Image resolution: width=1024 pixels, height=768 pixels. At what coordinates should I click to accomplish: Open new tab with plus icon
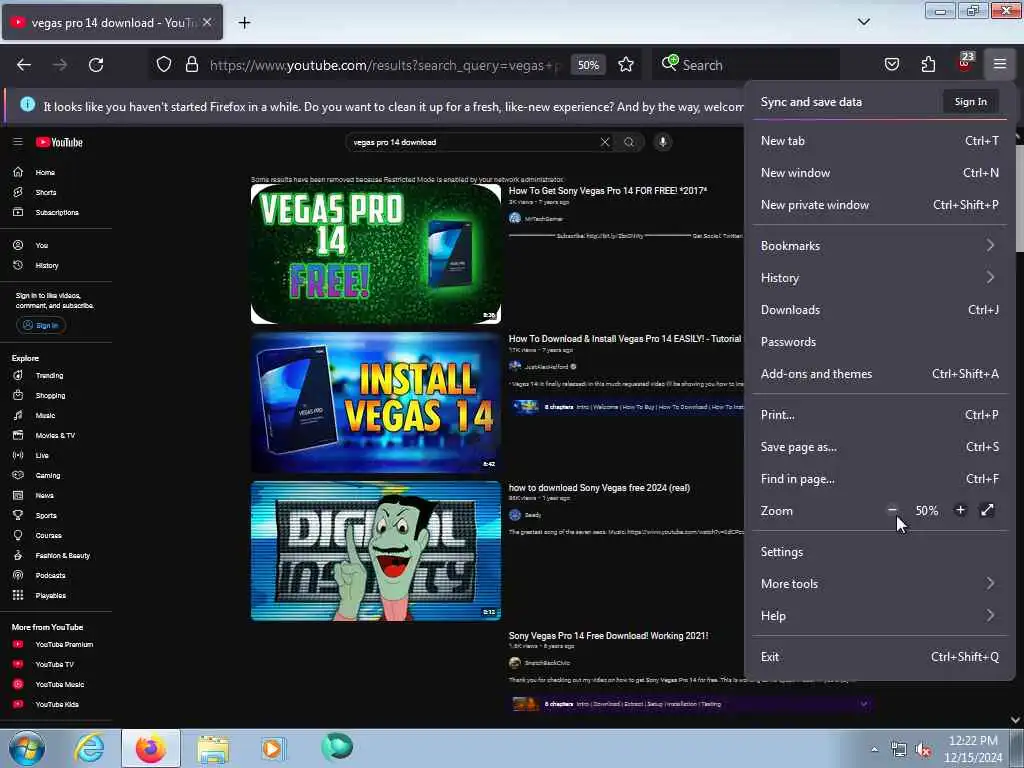[244, 23]
